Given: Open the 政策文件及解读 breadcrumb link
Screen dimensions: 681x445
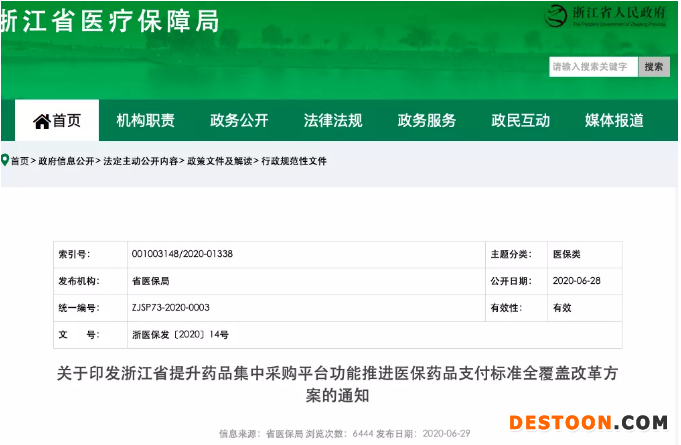Looking at the screenshot, I should pyautogui.click(x=219, y=161).
